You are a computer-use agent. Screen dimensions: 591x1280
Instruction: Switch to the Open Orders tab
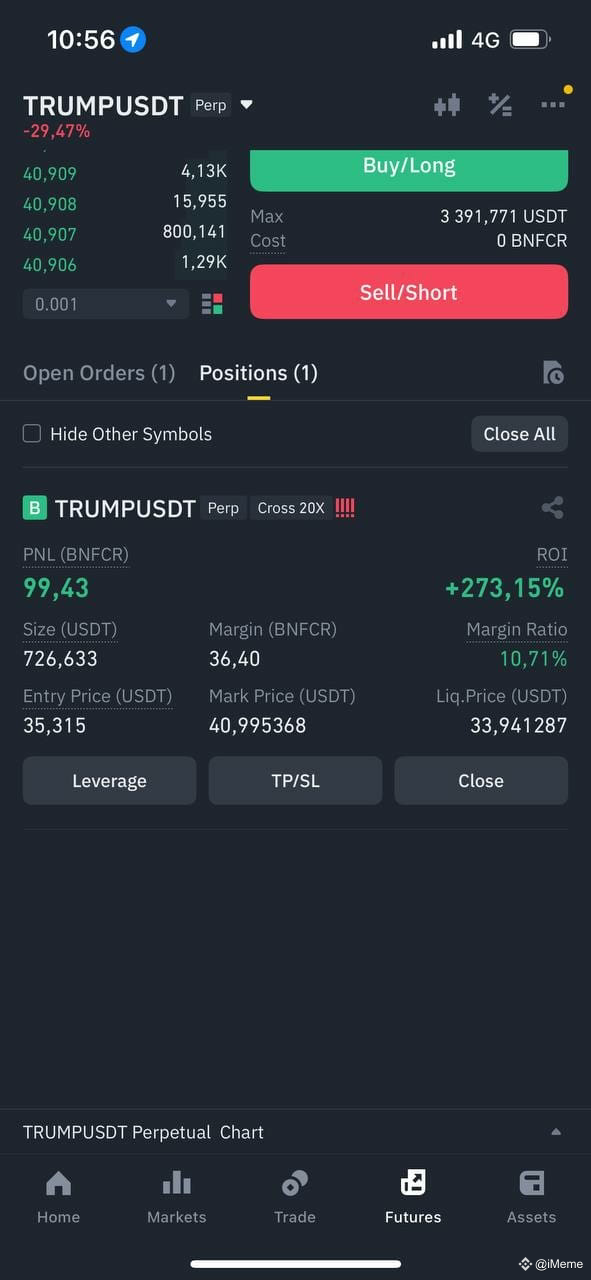click(x=98, y=372)
